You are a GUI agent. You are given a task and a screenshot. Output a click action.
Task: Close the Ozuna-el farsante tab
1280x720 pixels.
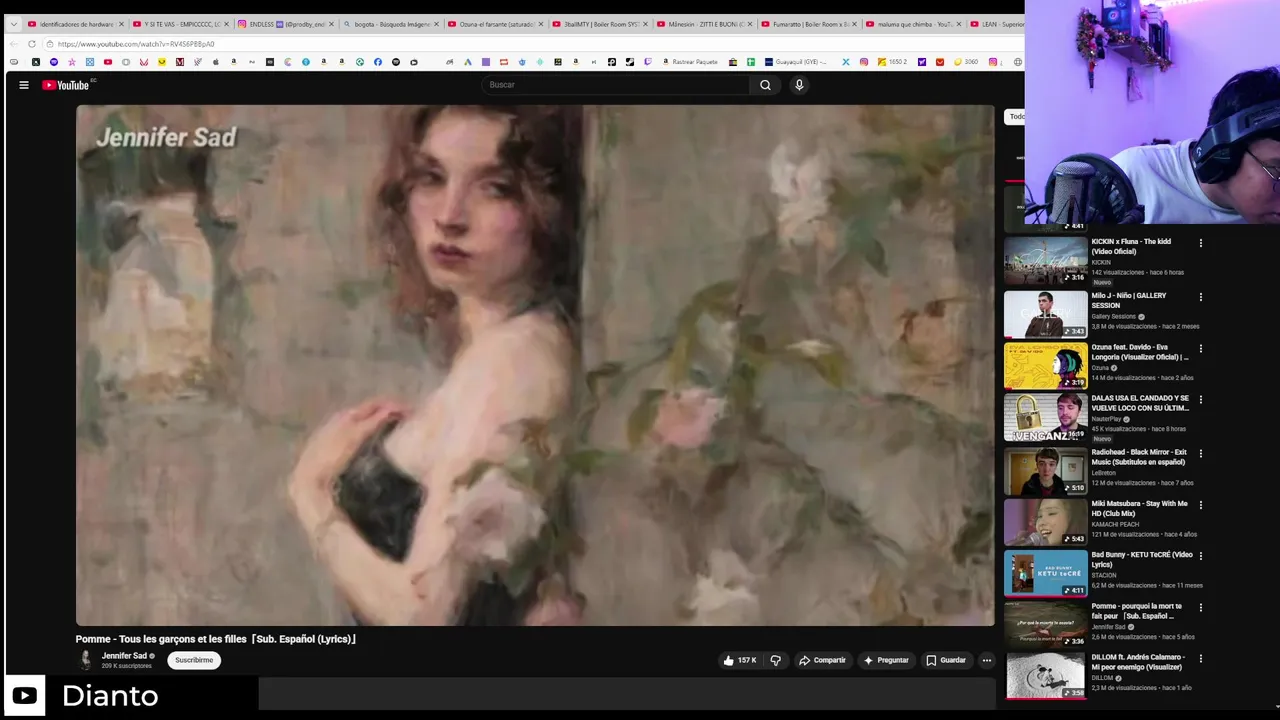541,24
